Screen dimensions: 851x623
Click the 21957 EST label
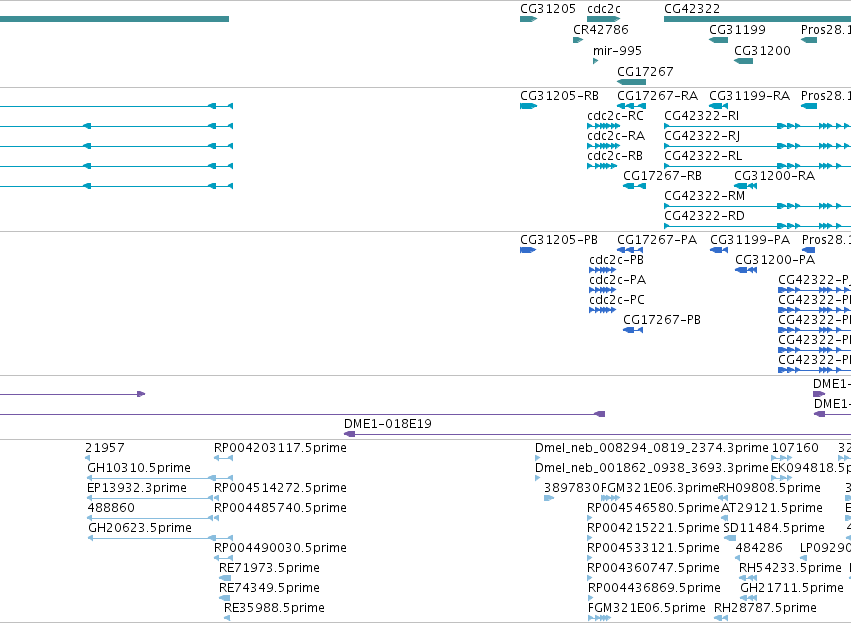click(x=105, y=448)
